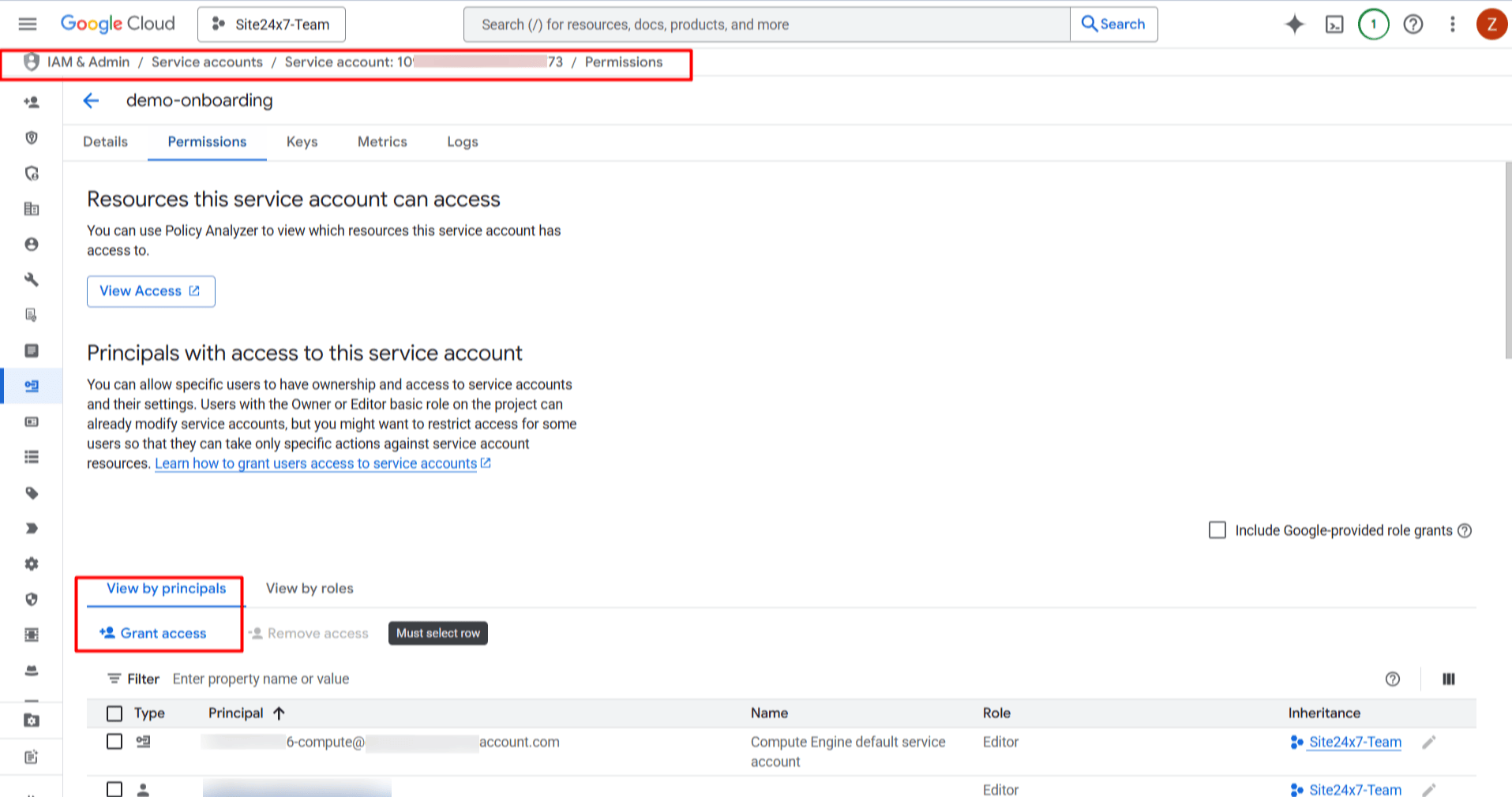1512x797 pixels.
Task: Open the settings gear icon in sidebar
Action: click(x=32, y=563)
